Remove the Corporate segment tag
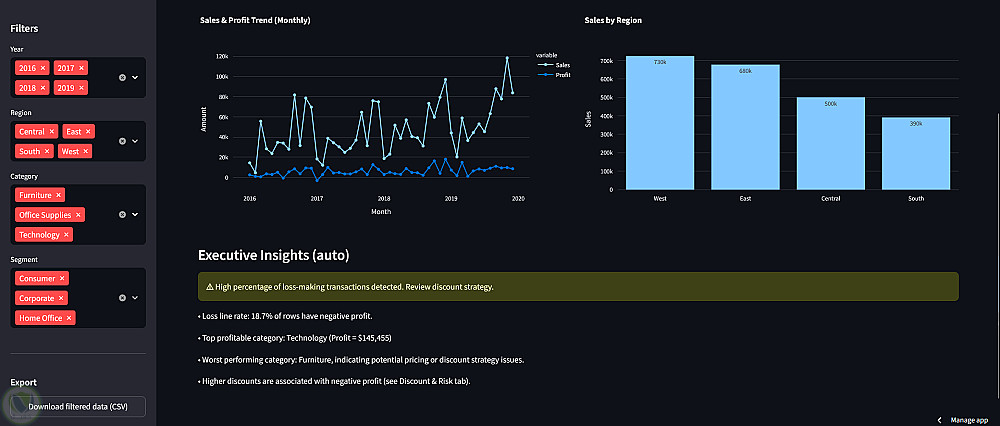 click(62, 298)
